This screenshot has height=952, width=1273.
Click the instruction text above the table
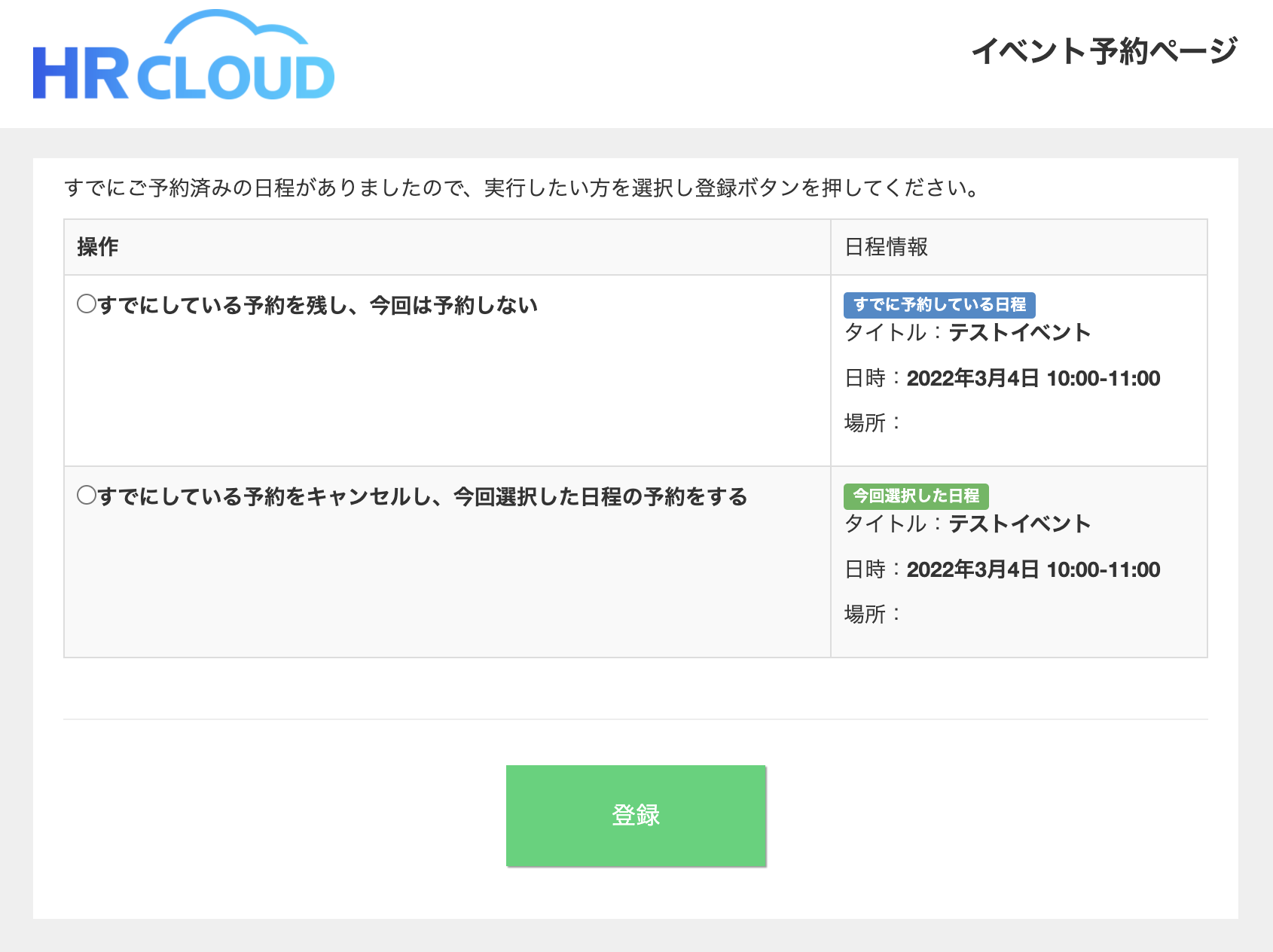pos(520,189)
